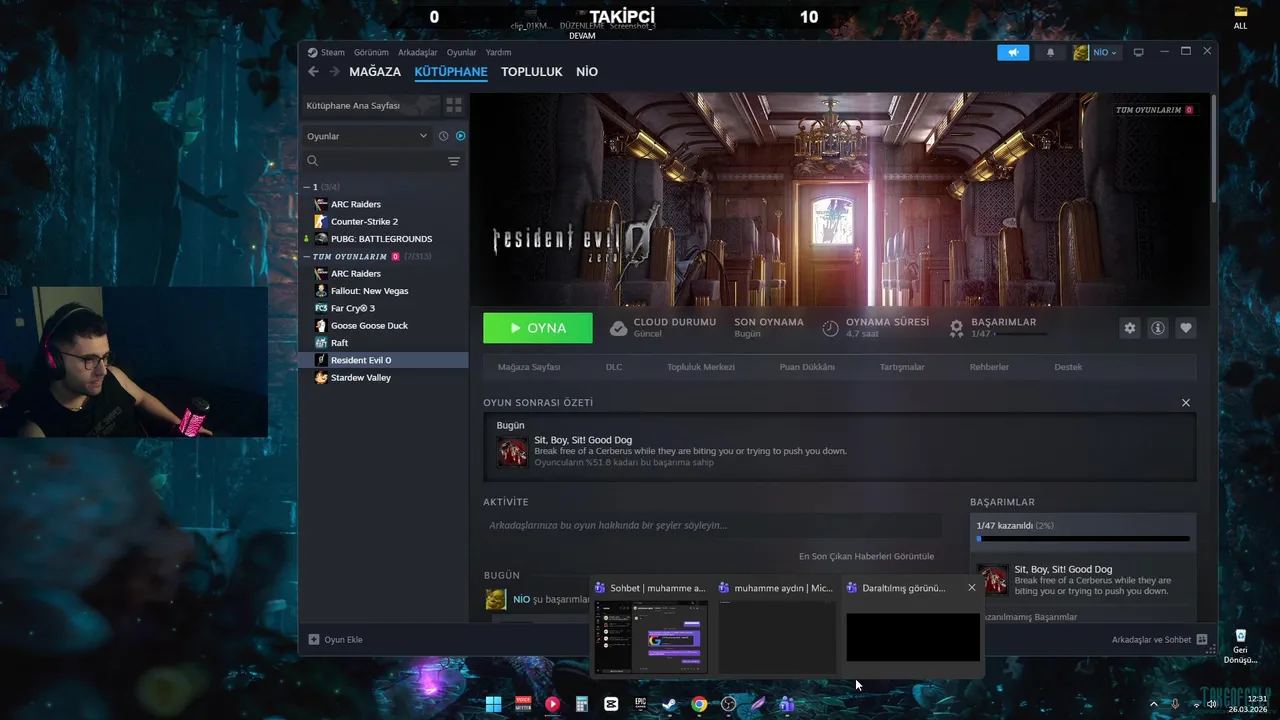Open the NİO profile tab
This screenshot has width=1280, height=720.
click(x=587, y=72)
